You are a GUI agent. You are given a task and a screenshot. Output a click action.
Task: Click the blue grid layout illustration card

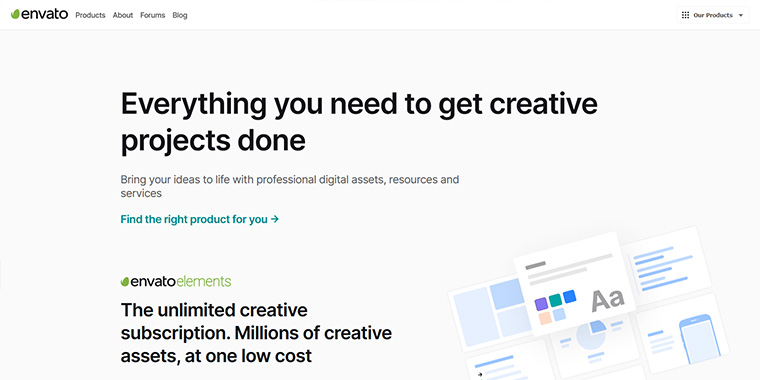pyautogui.click(x=490, y=312)
